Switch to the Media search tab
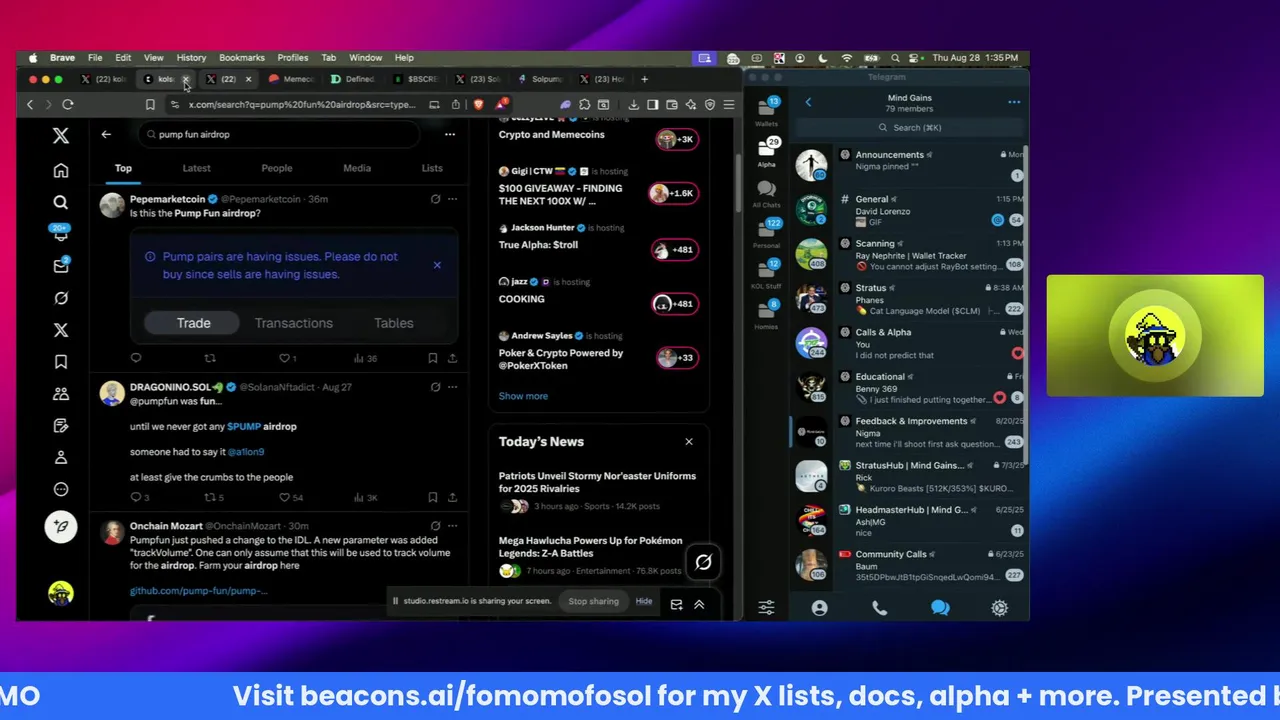This screenshot has width=1280, height=720. click(357, 168)
